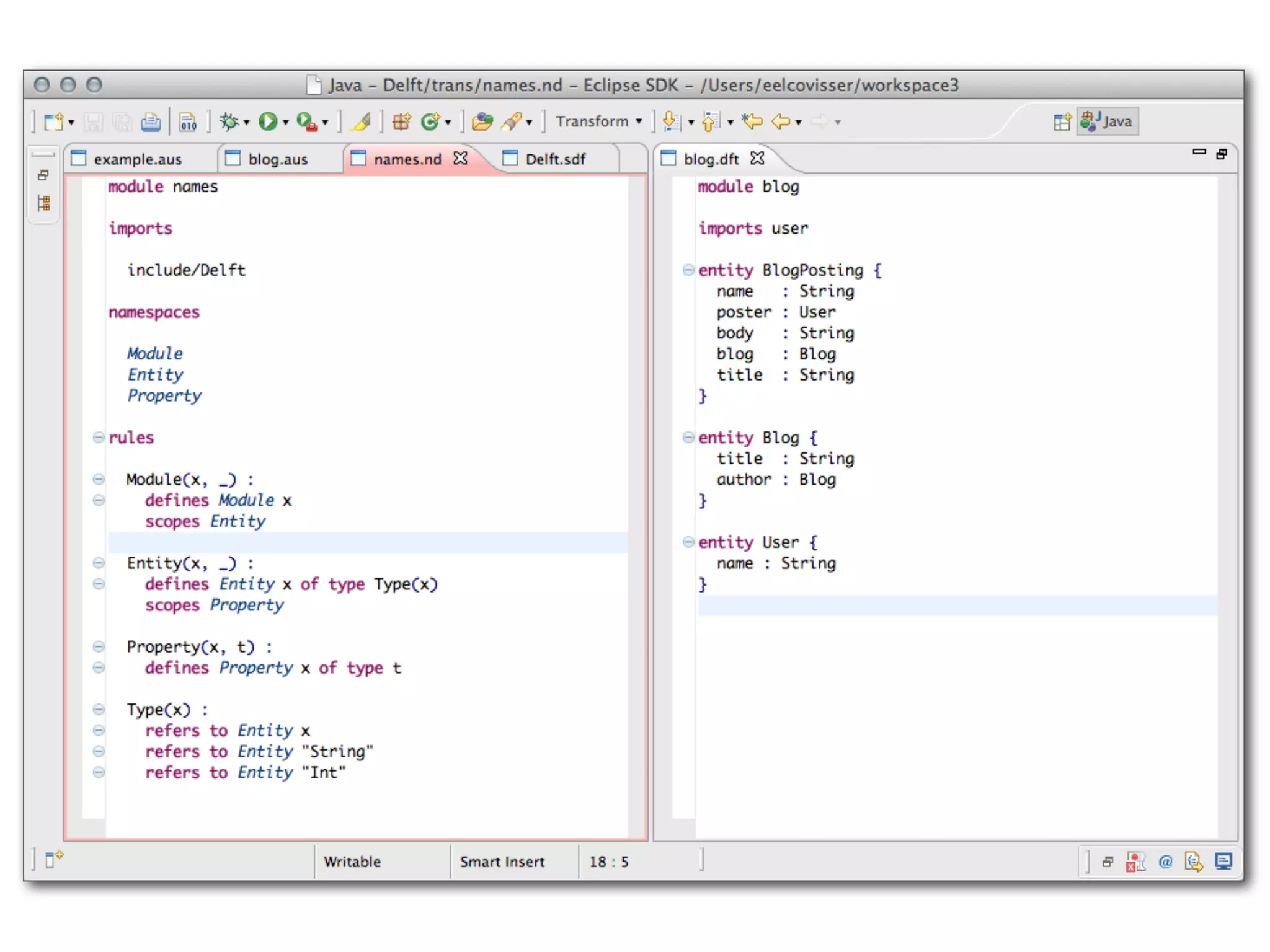Close the blog.dft editor tab
This screenshot has width=1270, height=952.
757,159
